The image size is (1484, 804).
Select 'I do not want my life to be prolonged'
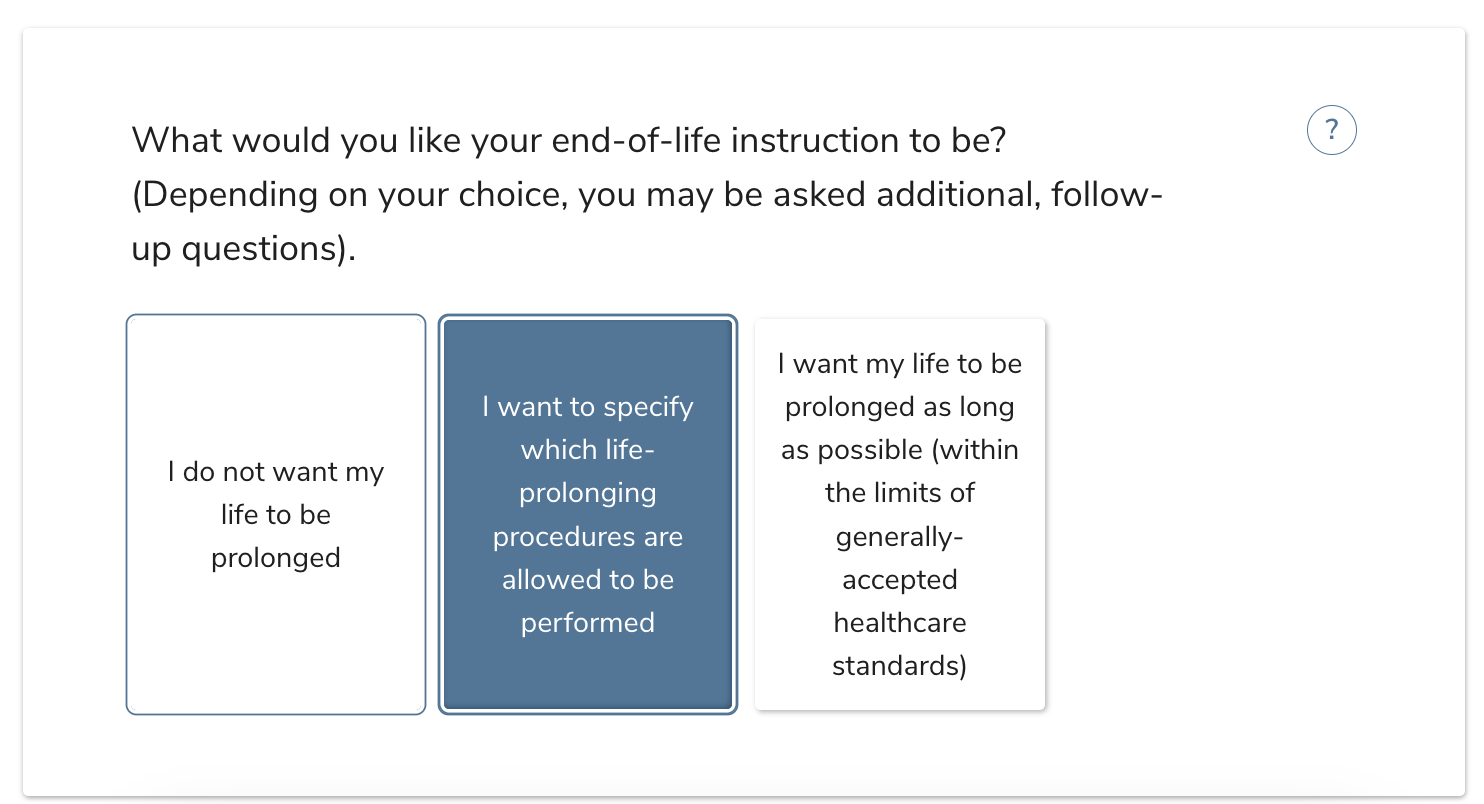(276, 514)
